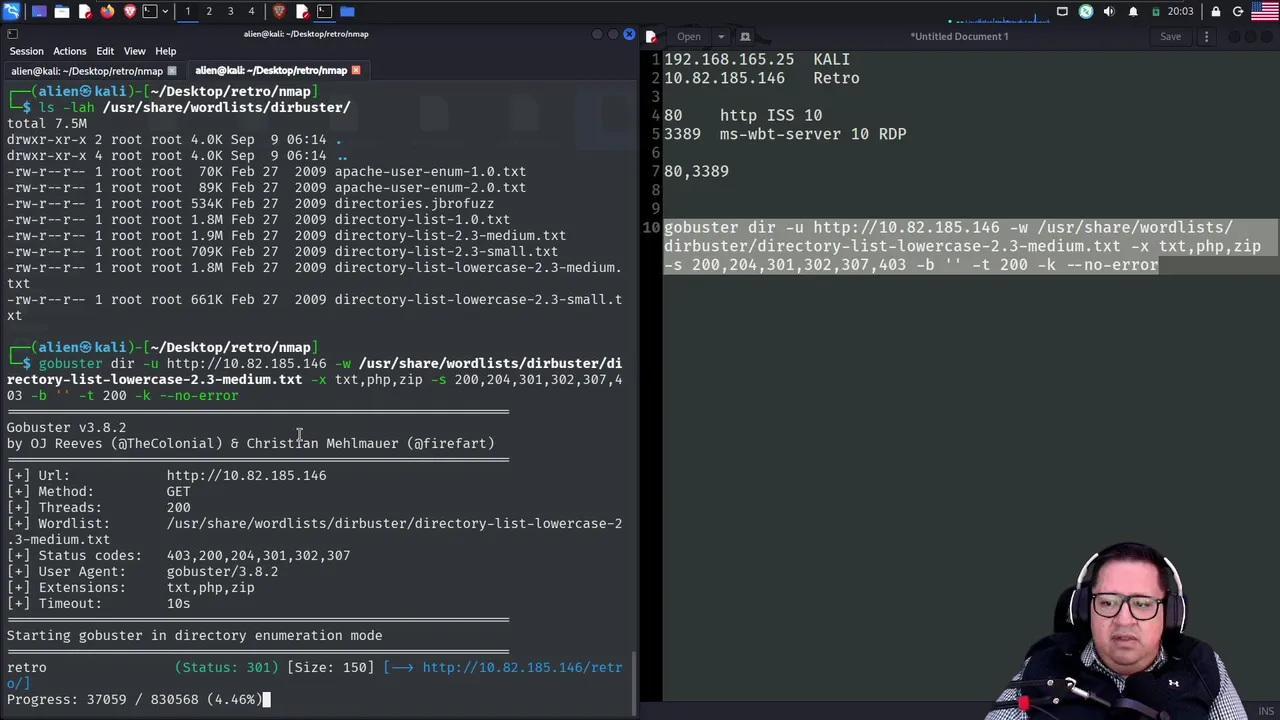Click the '80,3389' line in editor

(x=696, y=172)
